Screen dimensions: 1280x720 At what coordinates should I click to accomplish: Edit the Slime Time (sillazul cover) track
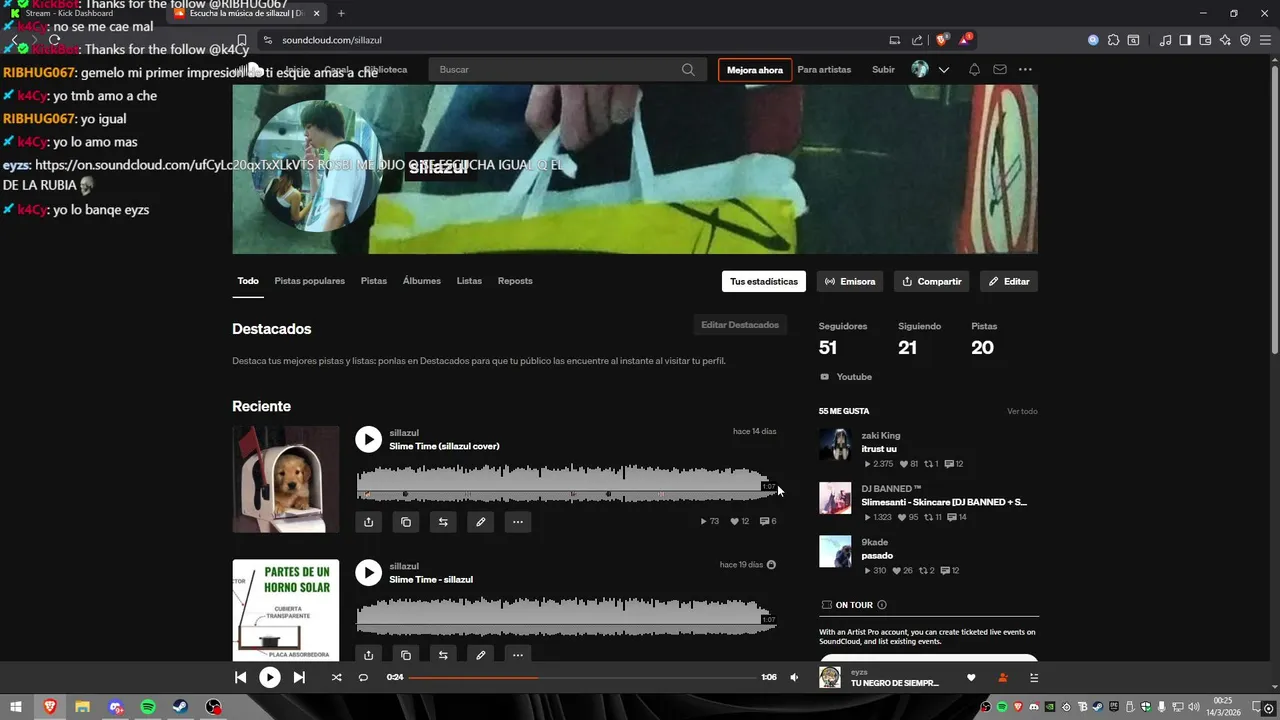(x=481, y=522)
